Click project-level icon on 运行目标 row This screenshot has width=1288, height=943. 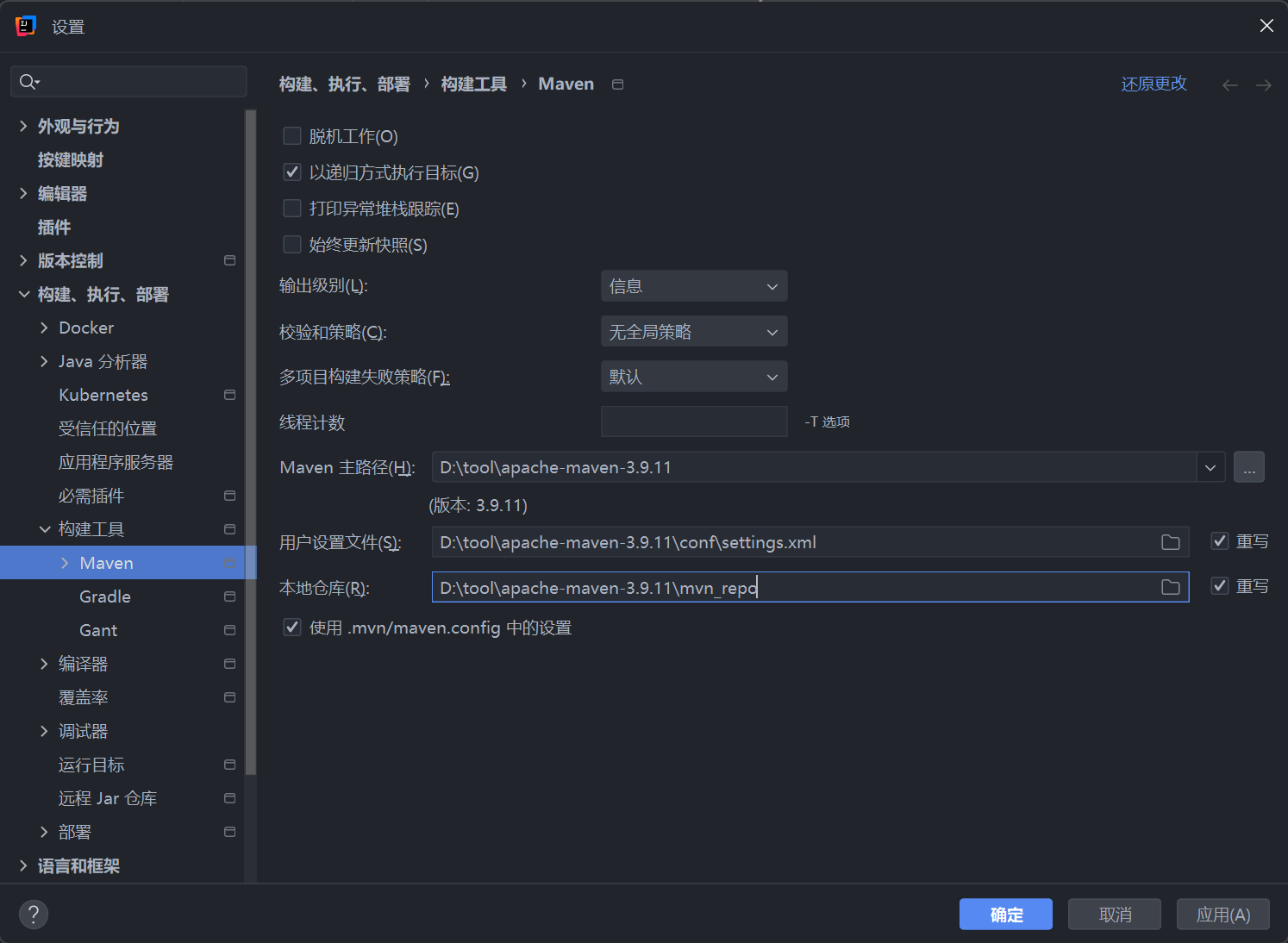click(x=229, y=765)
